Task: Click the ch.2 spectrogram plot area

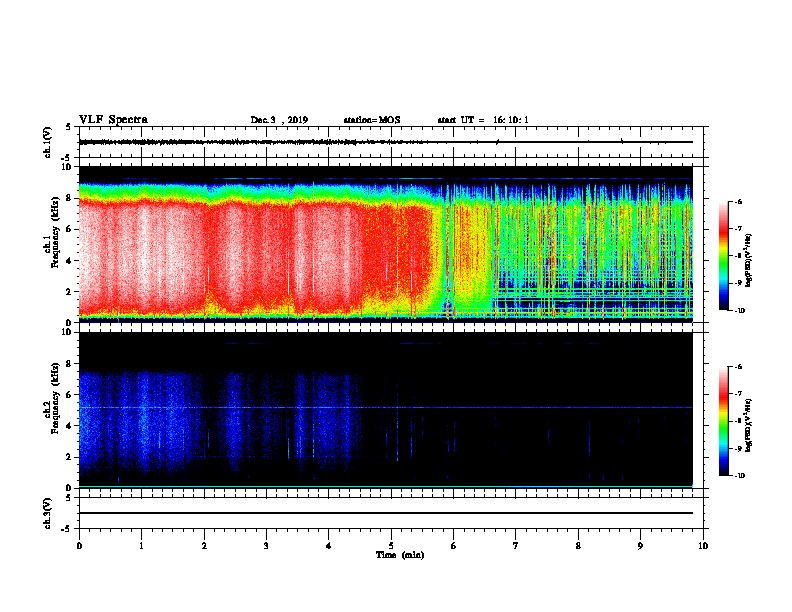Action: (386, 410)
